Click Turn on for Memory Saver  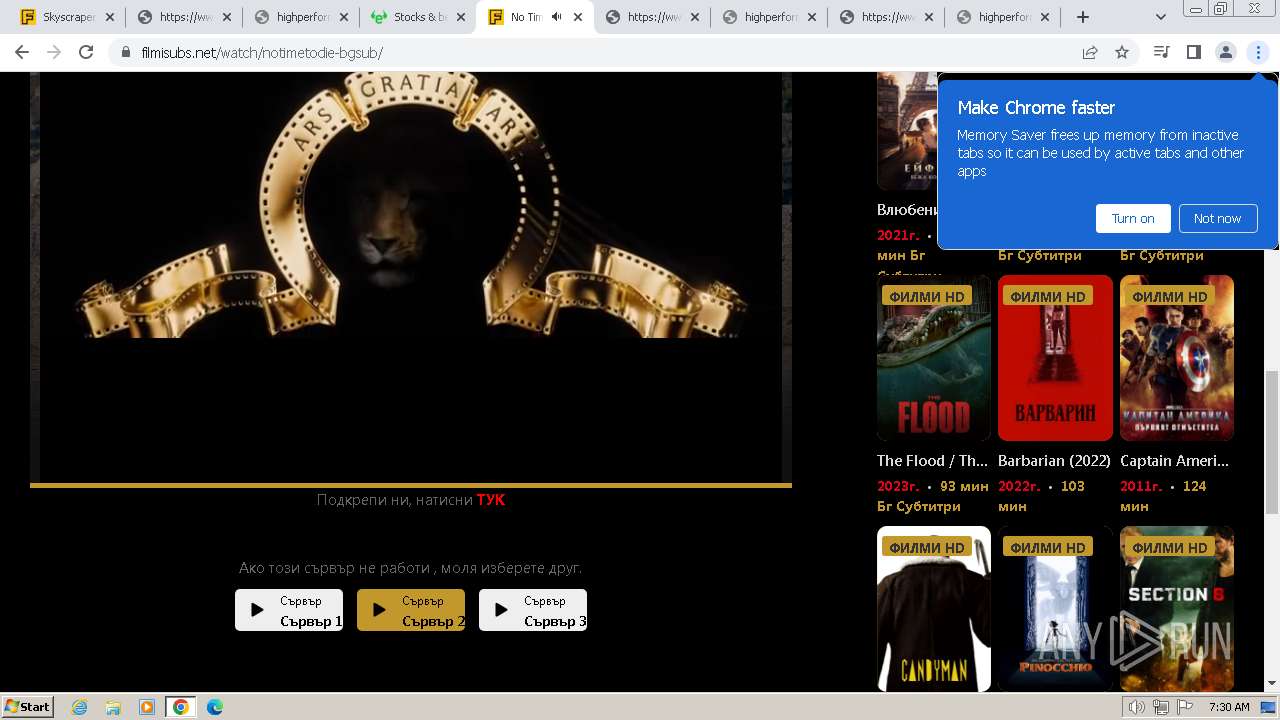tap(1133, 218)
